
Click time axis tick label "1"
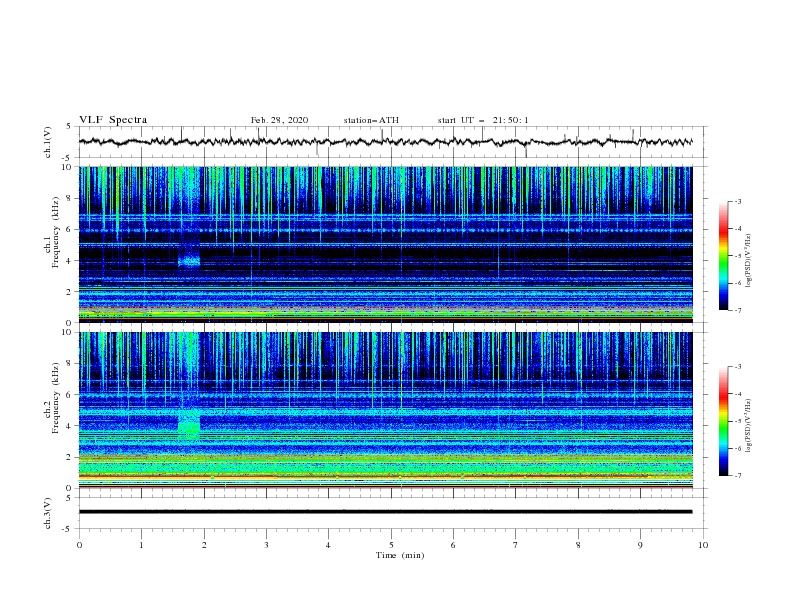[x=141, y=545]
